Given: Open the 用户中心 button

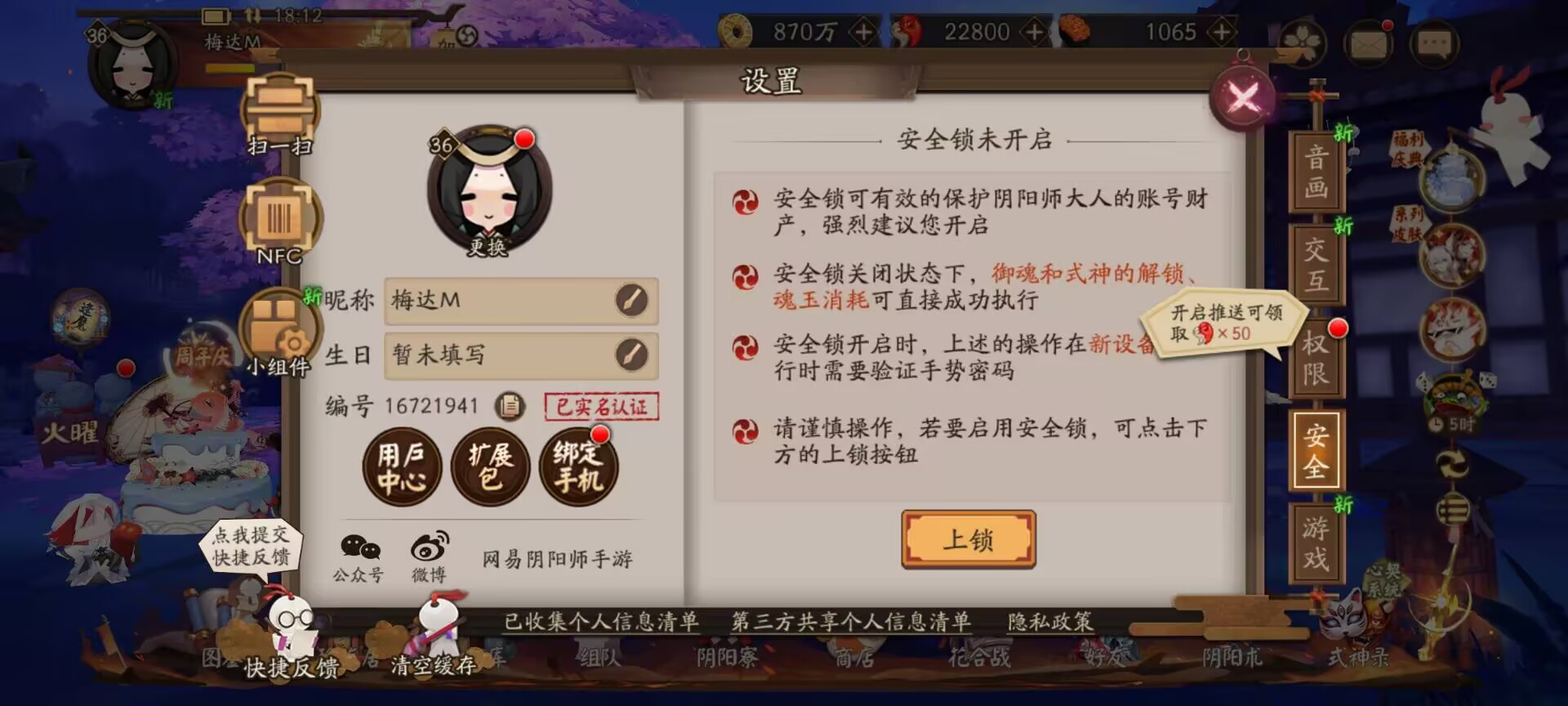Looking at the screenshot, I should click(402, 467).
